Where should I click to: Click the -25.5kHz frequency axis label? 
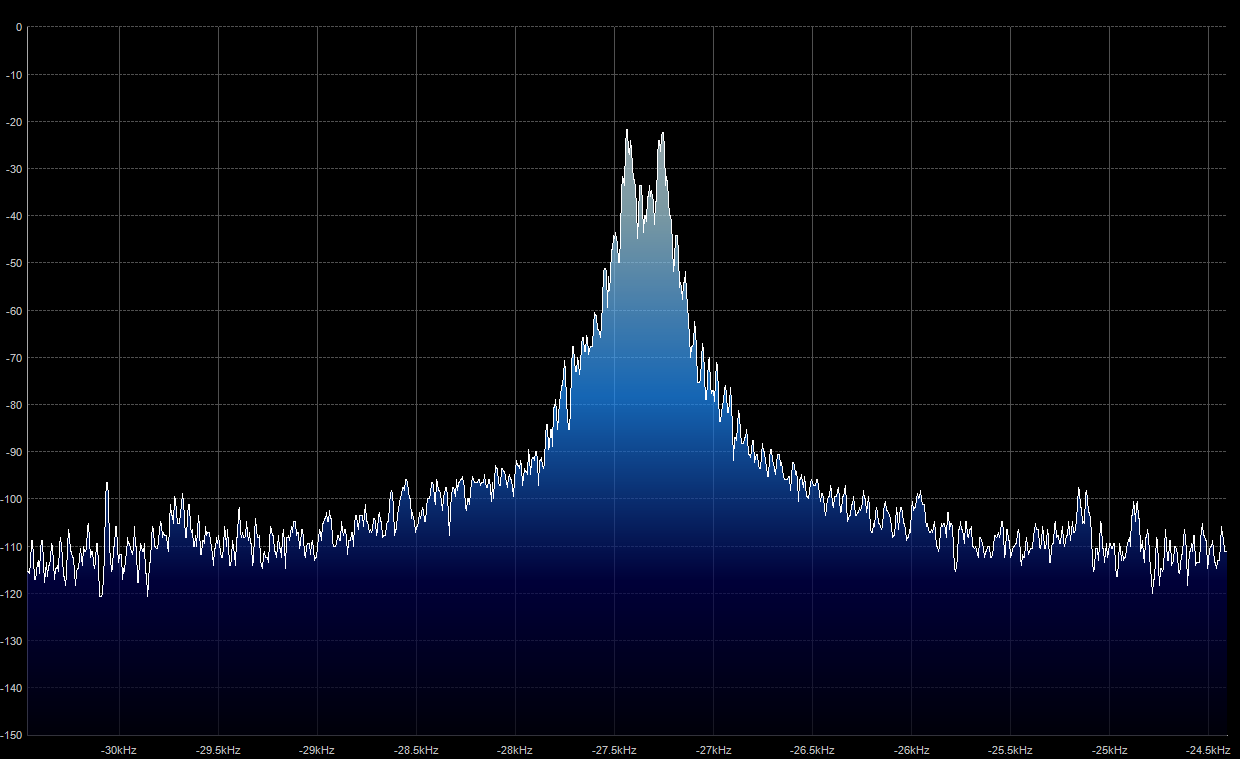(1010, 750)
